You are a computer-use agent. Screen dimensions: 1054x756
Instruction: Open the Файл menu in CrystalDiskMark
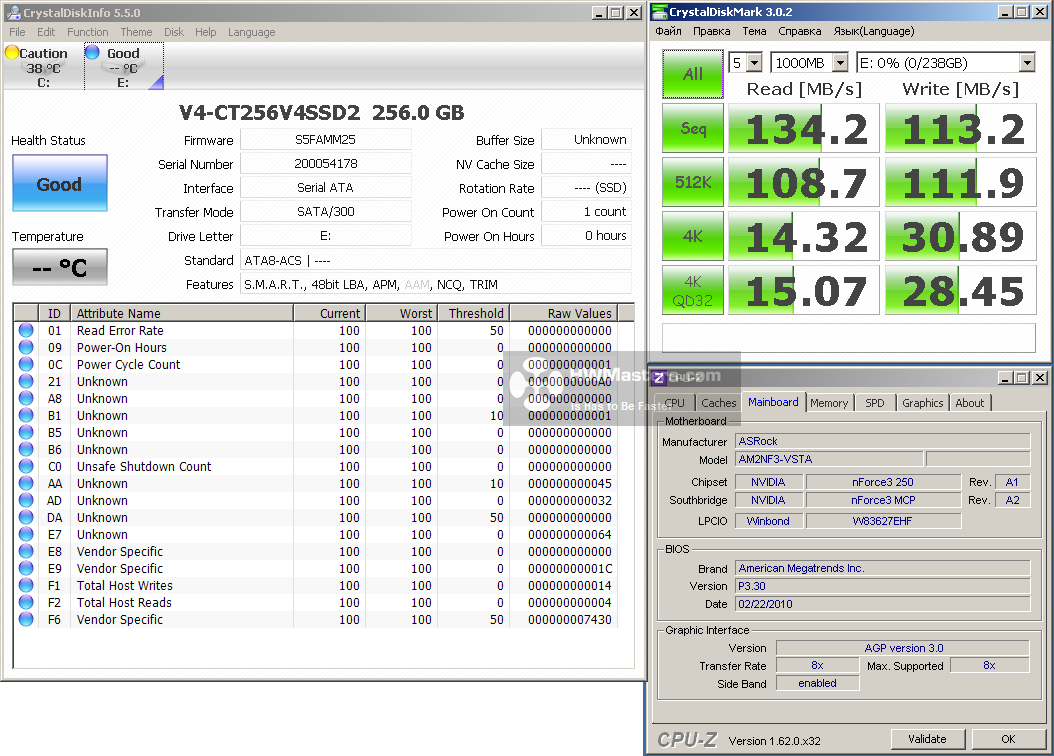tap(669, 31)
